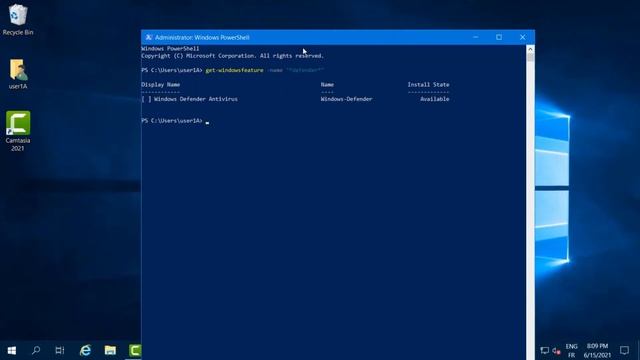The width and height of the screenshot is (640, 360).
Task: Switch to Camtasia in the taskbar
Action: pos(134,350)
